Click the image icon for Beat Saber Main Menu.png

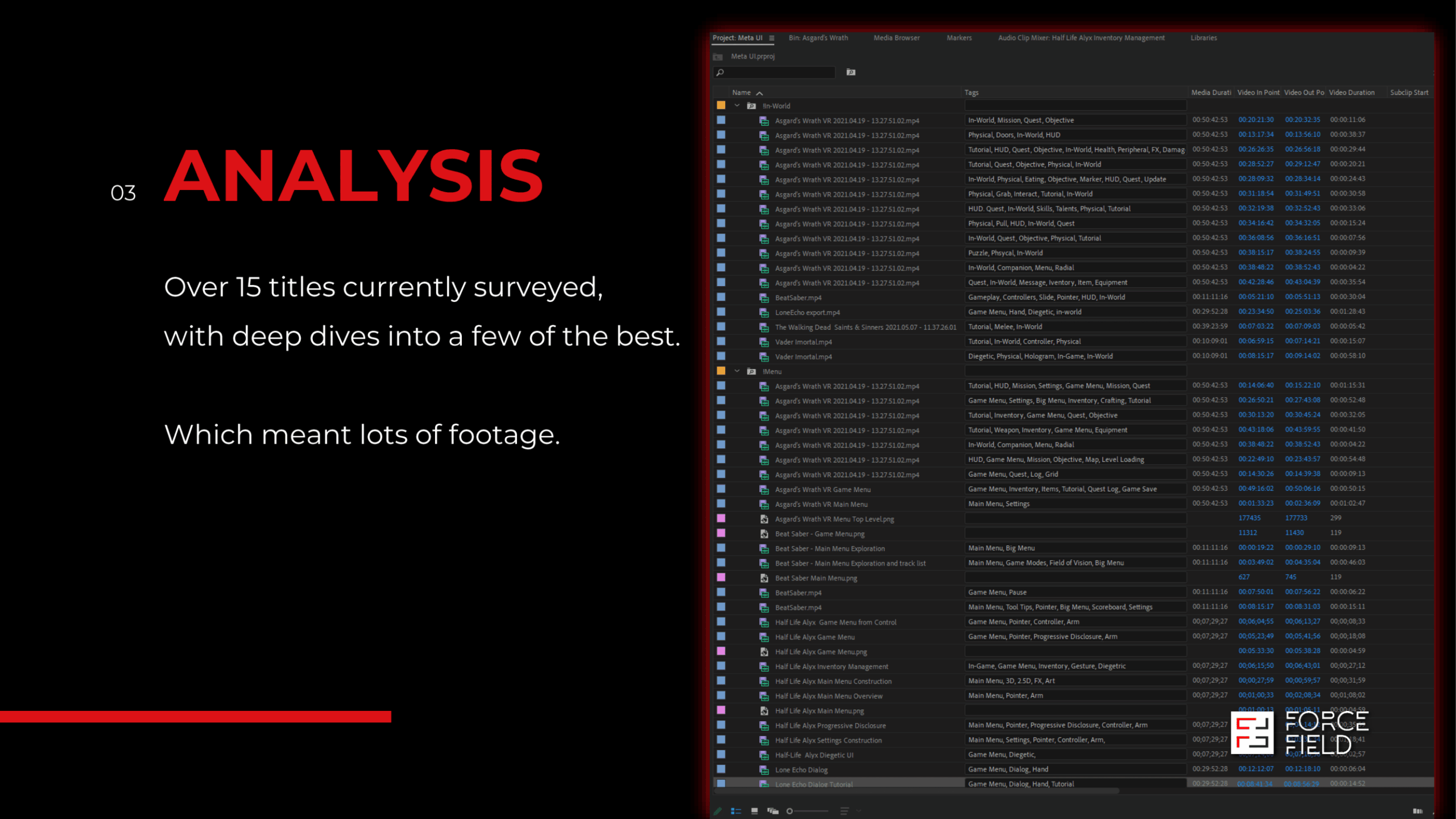764,578
